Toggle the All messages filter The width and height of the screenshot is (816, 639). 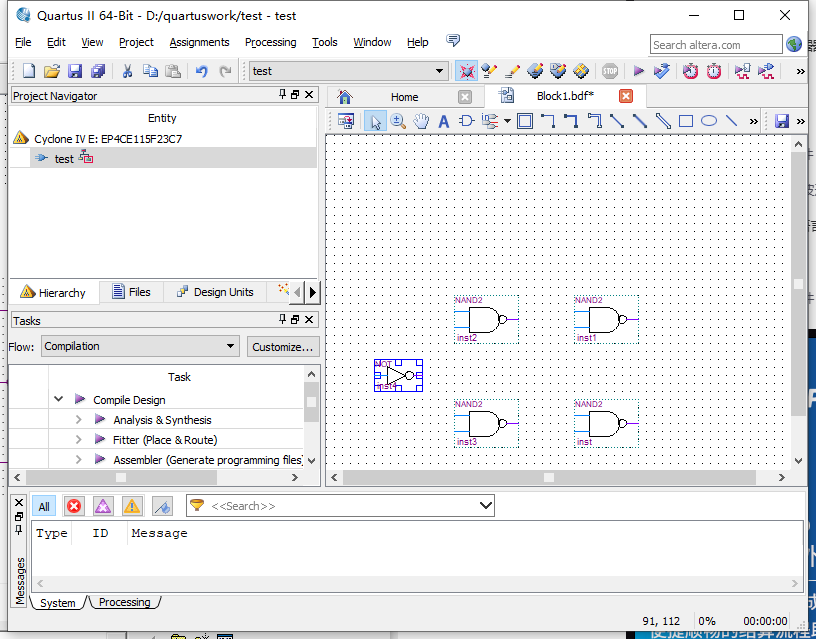click(x=44, y=506)
